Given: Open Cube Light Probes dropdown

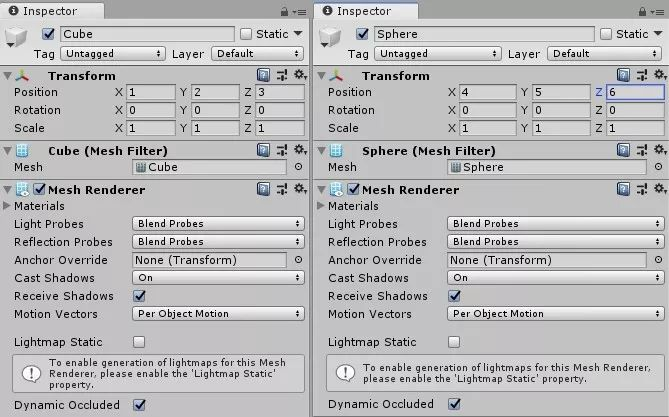Looking at the screenshot, I should 218,224.
